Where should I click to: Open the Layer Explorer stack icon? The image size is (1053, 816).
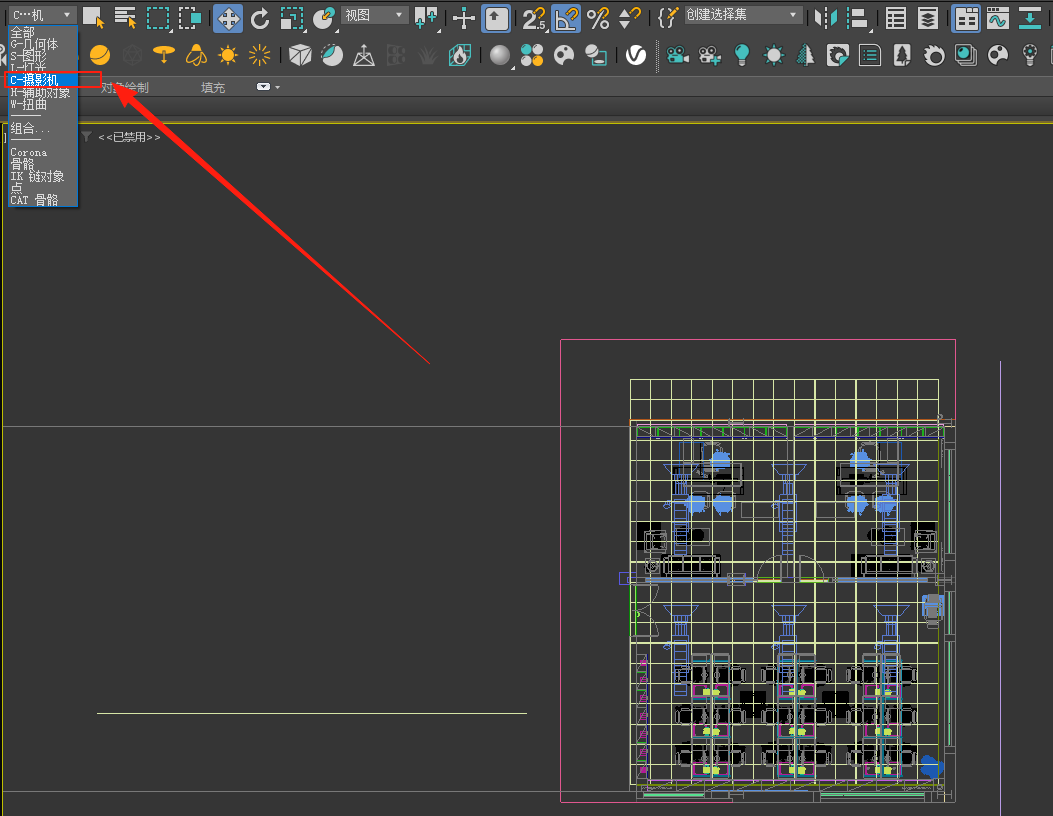[x=928, y=17]
